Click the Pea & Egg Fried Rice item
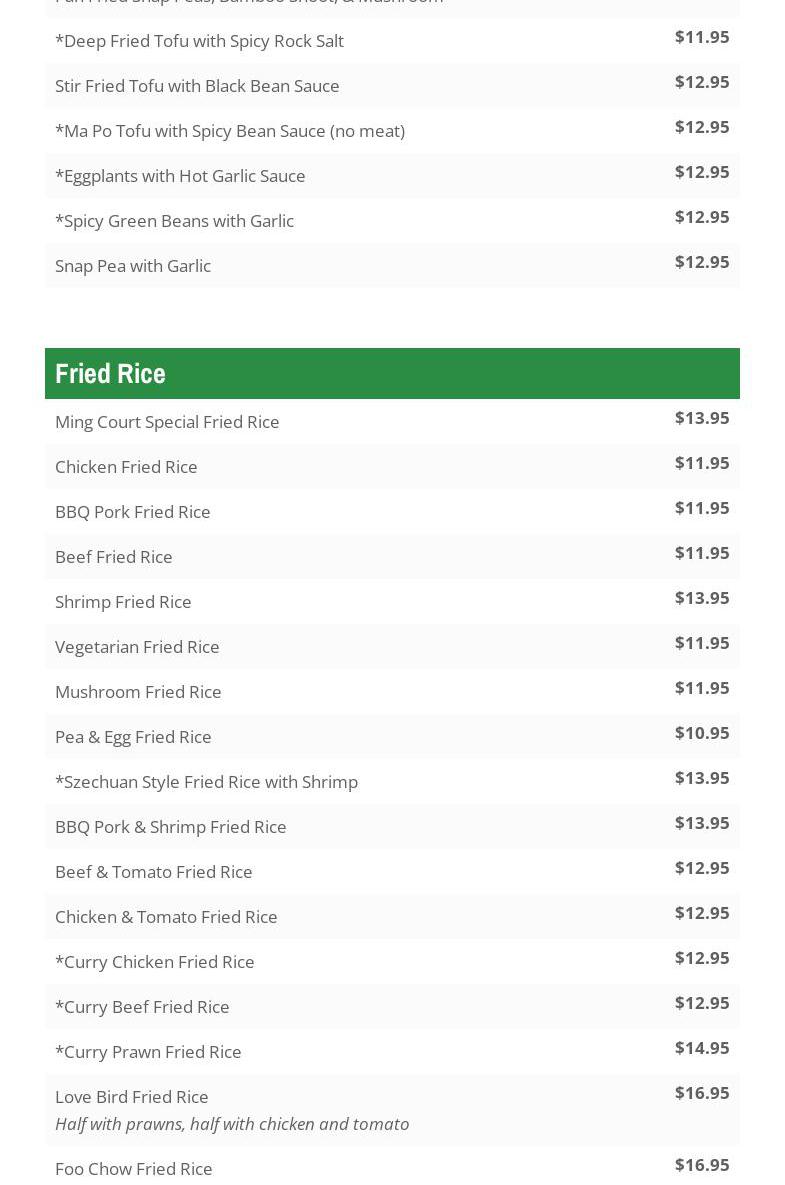 coord(133,737)
